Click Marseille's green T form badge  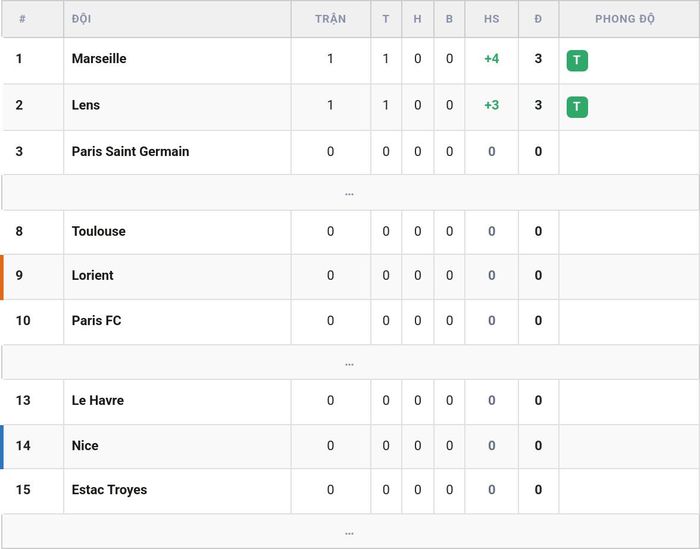(x=577, y=60)
